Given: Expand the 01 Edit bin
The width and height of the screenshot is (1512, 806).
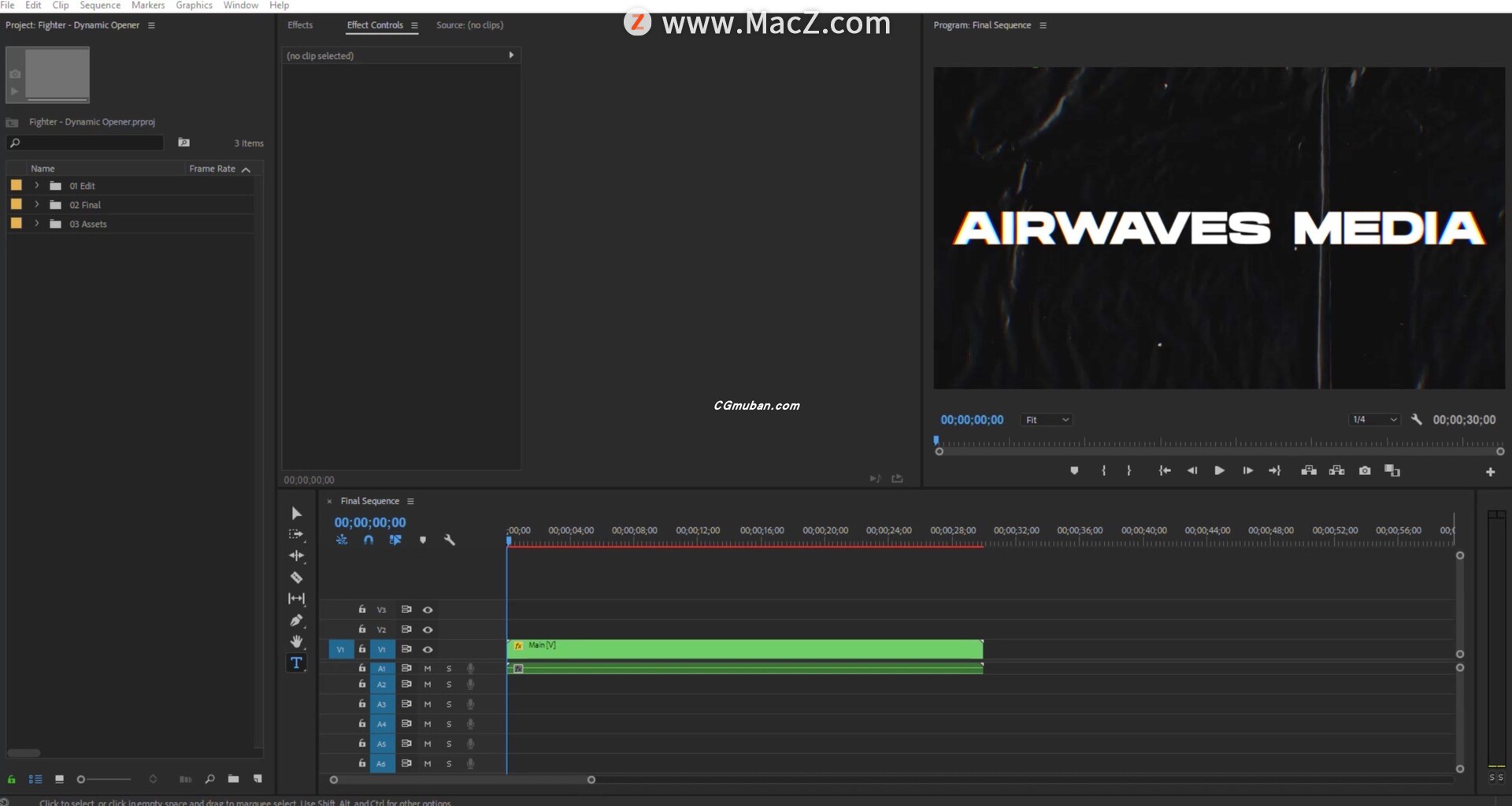Looking at the screenshot, I should pyautogui.click(x=36, y=185).
